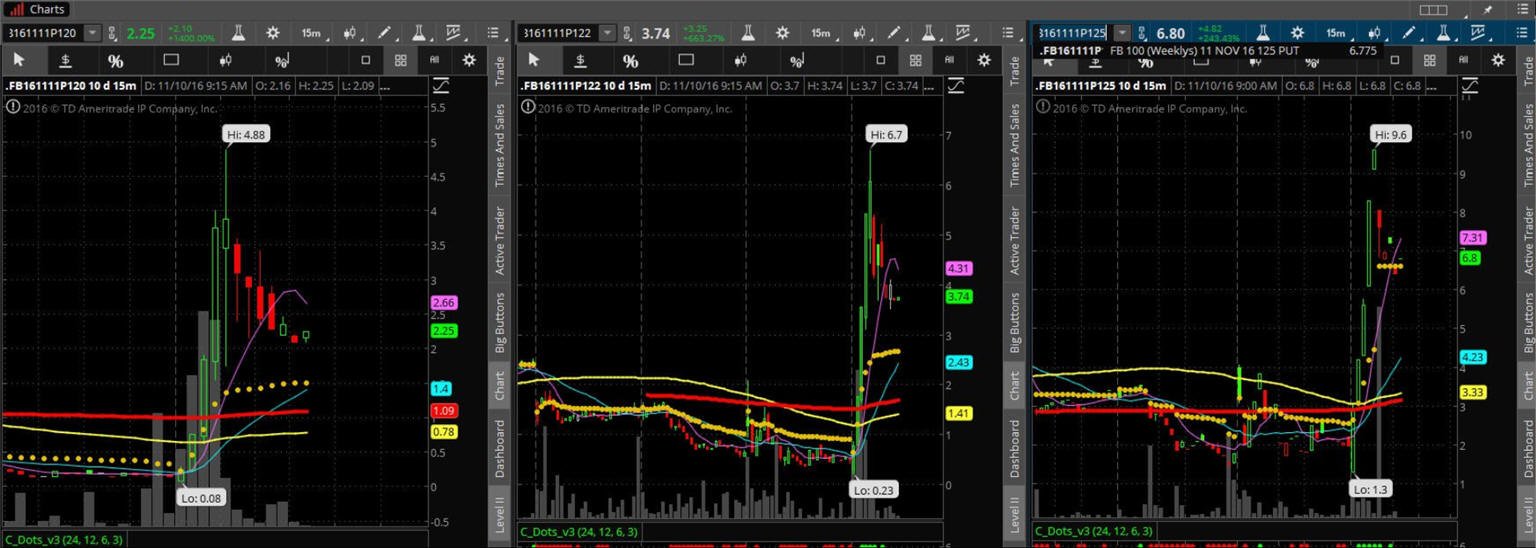Click the ellipsis after L: 2.09 in P120
This screenshot has height=548, width=1536.
(x=387, y=86)
